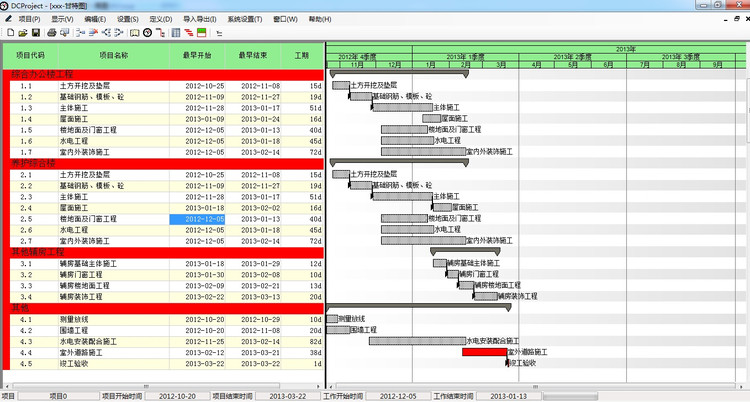This screenshot has height=402, width=750.
Task: Select the 其他 group header row
Action: coord(160,308)
